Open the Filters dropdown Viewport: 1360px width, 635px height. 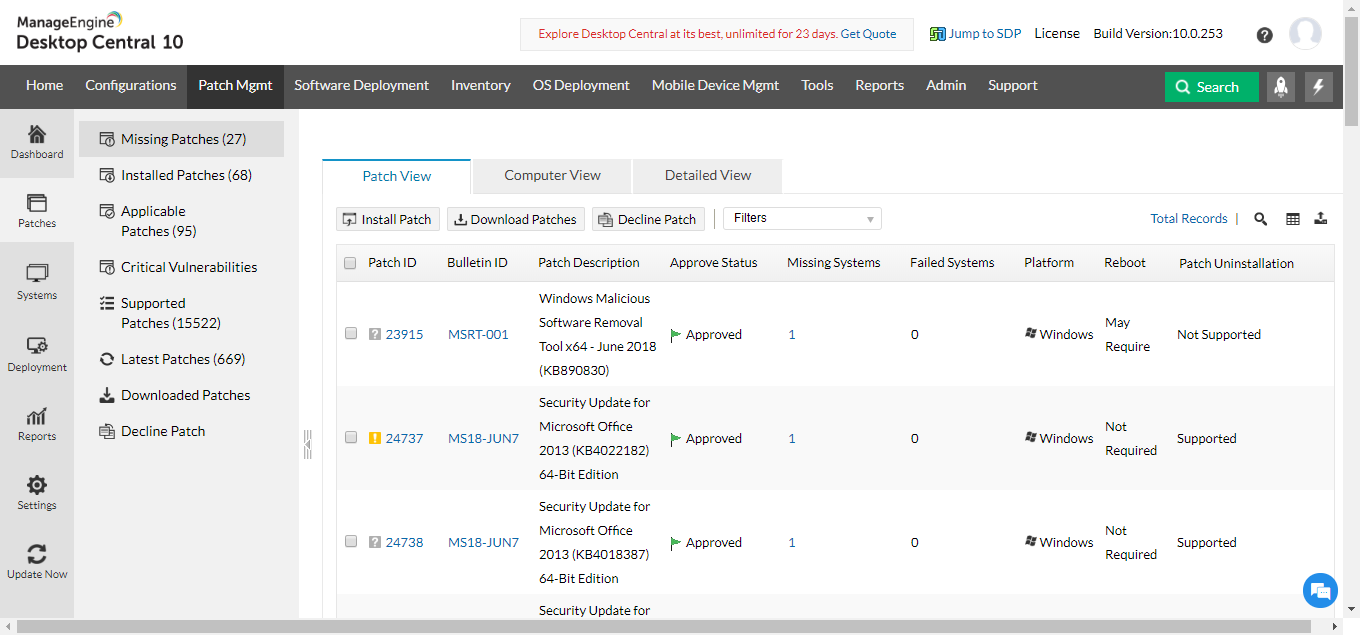(x=801, y=218)
